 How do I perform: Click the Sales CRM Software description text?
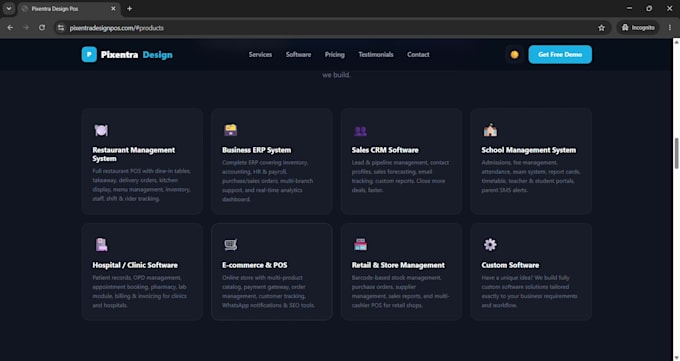(400, 176)
